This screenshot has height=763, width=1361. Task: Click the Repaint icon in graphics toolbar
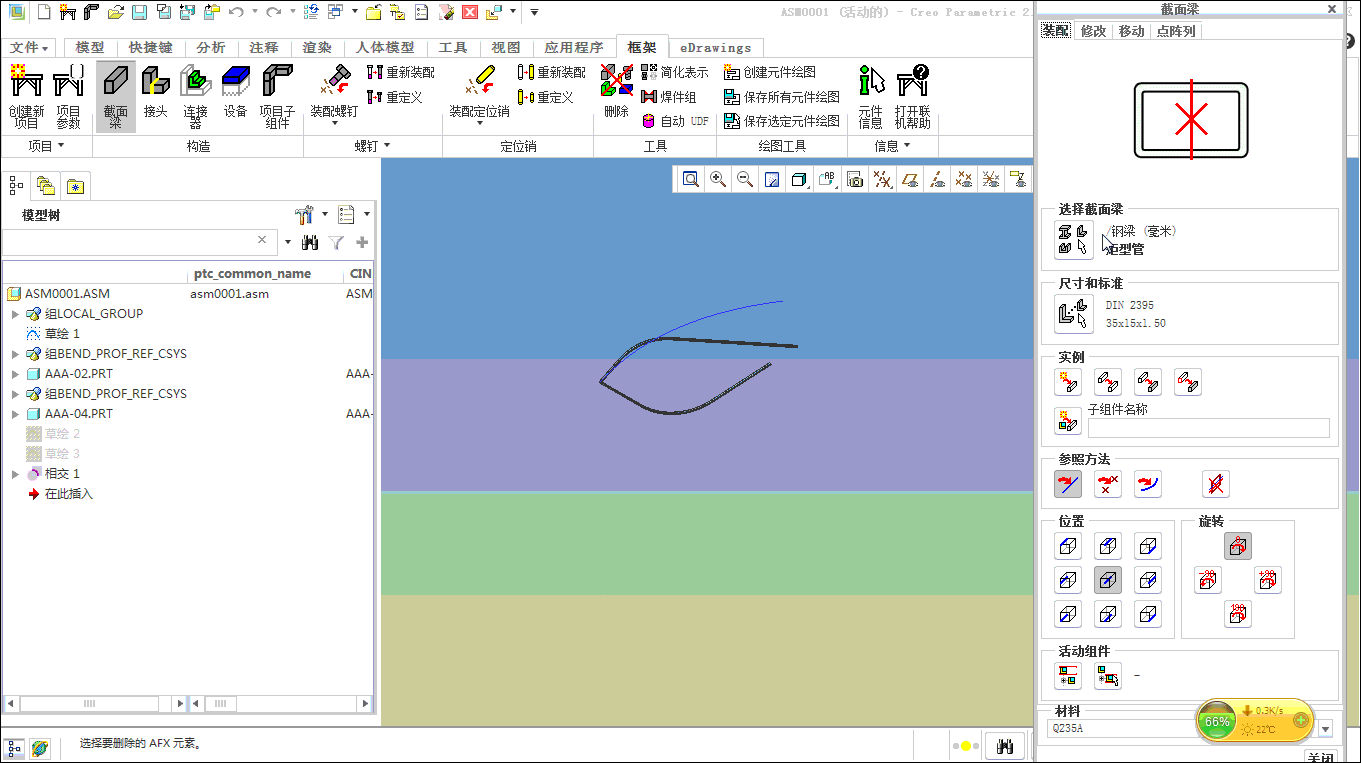[x=772, y=179]
